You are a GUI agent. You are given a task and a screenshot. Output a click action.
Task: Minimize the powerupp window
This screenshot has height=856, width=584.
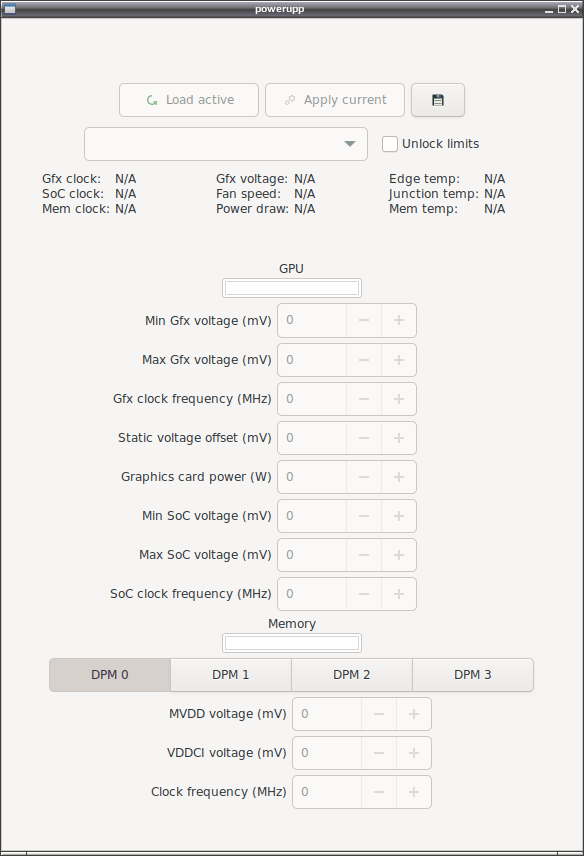549,10
